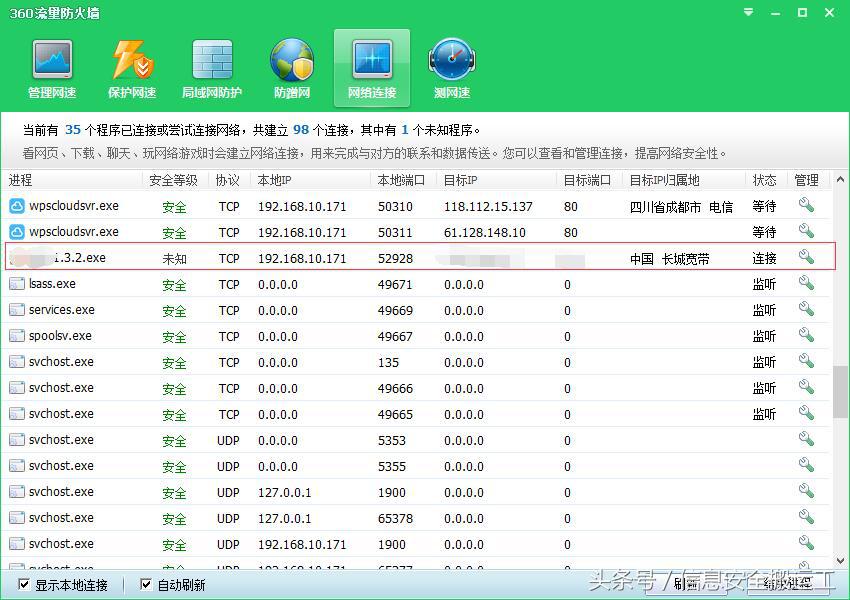Click the 防蹭网 anti-freeloading icon

pyautogui.click(x=291, y=67)
